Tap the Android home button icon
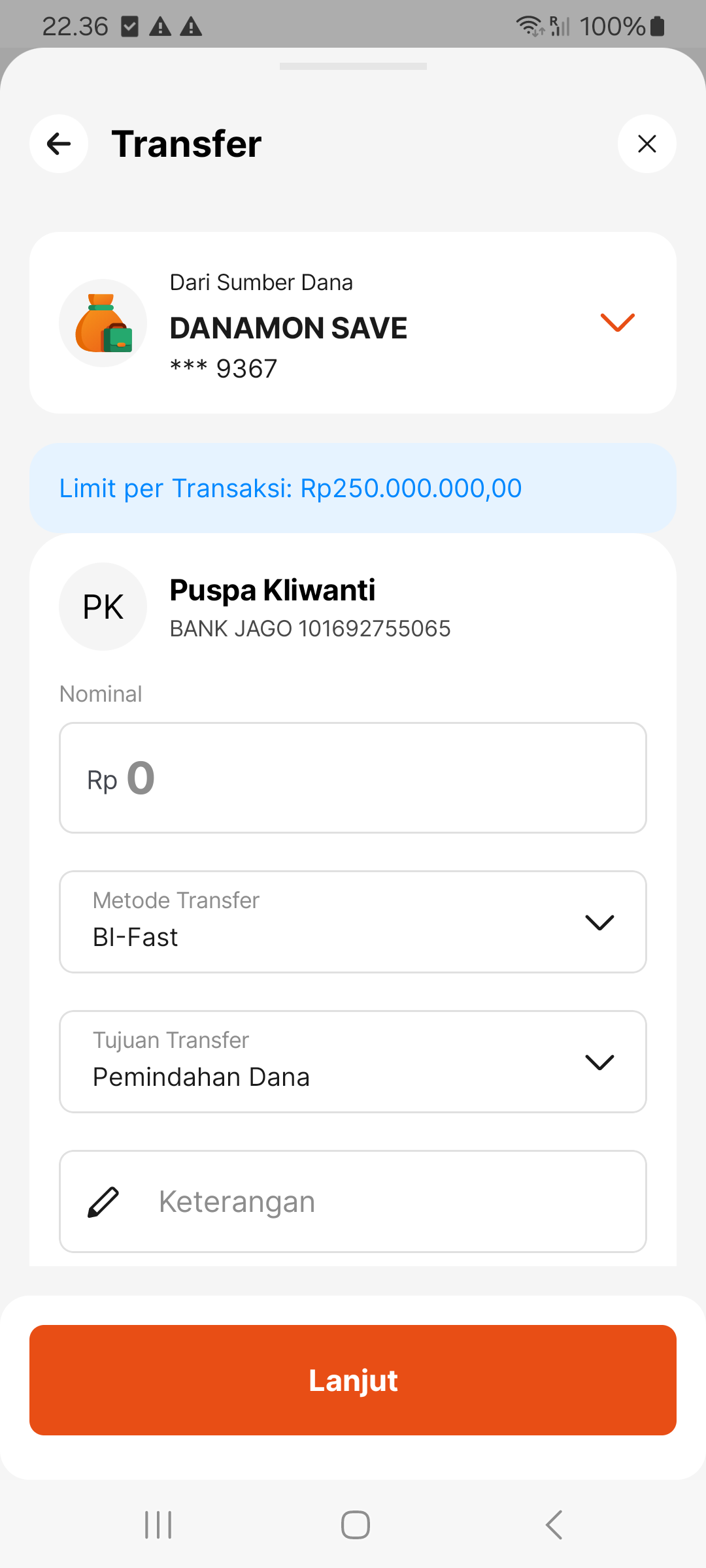The height and width of the screenshot is (1568, 706). click(x=355, y=1525)
